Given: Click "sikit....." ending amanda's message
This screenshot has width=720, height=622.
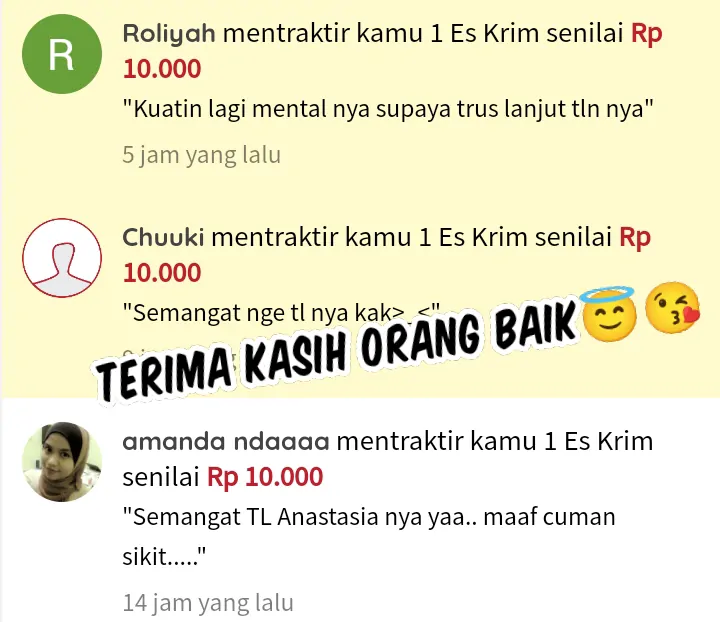Looking at the screenshot, I should 164,557.
